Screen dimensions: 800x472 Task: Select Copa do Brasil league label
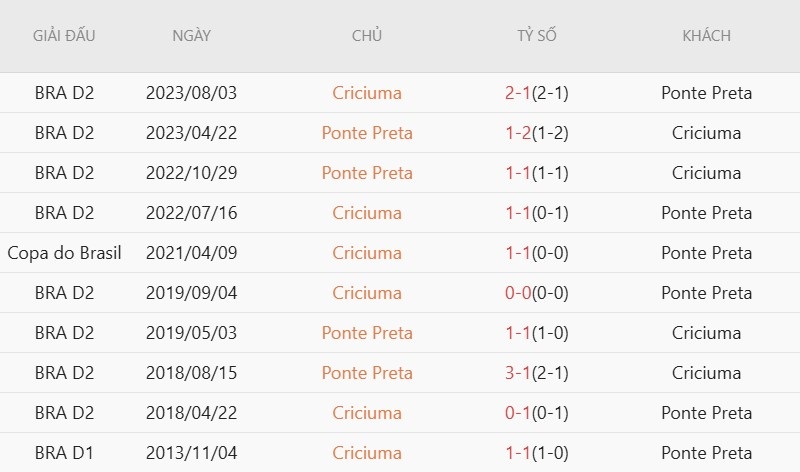pyautogui.click(x=64, y=253)
